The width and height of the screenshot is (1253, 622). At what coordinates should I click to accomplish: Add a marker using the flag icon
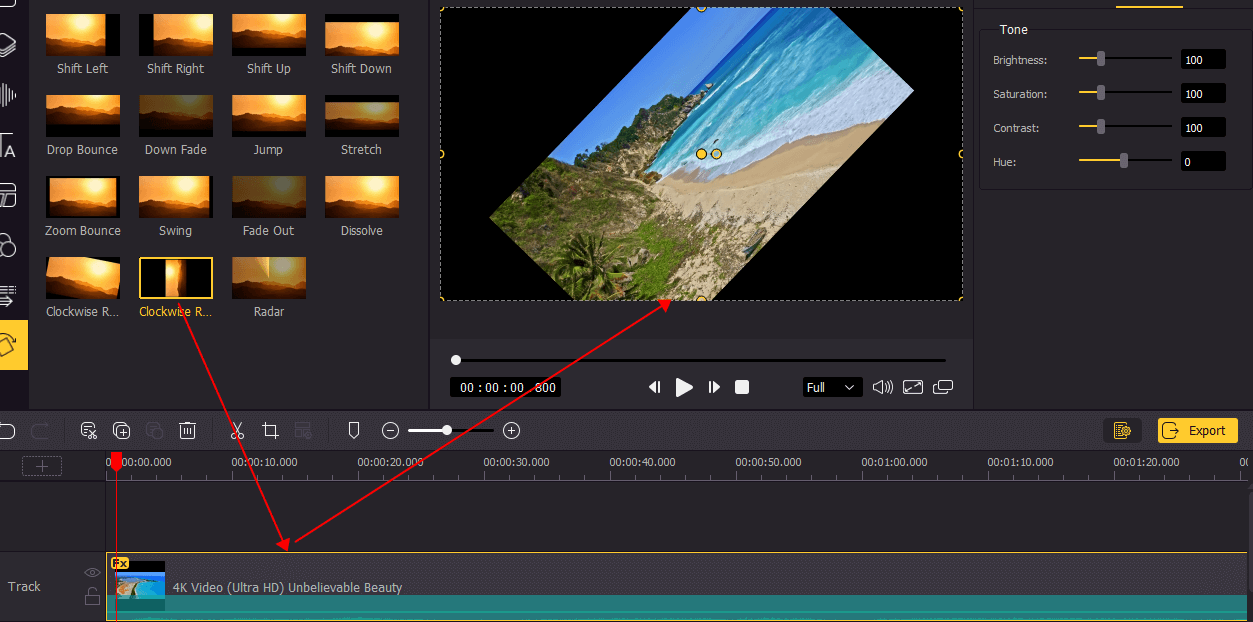tap(353, 430)
